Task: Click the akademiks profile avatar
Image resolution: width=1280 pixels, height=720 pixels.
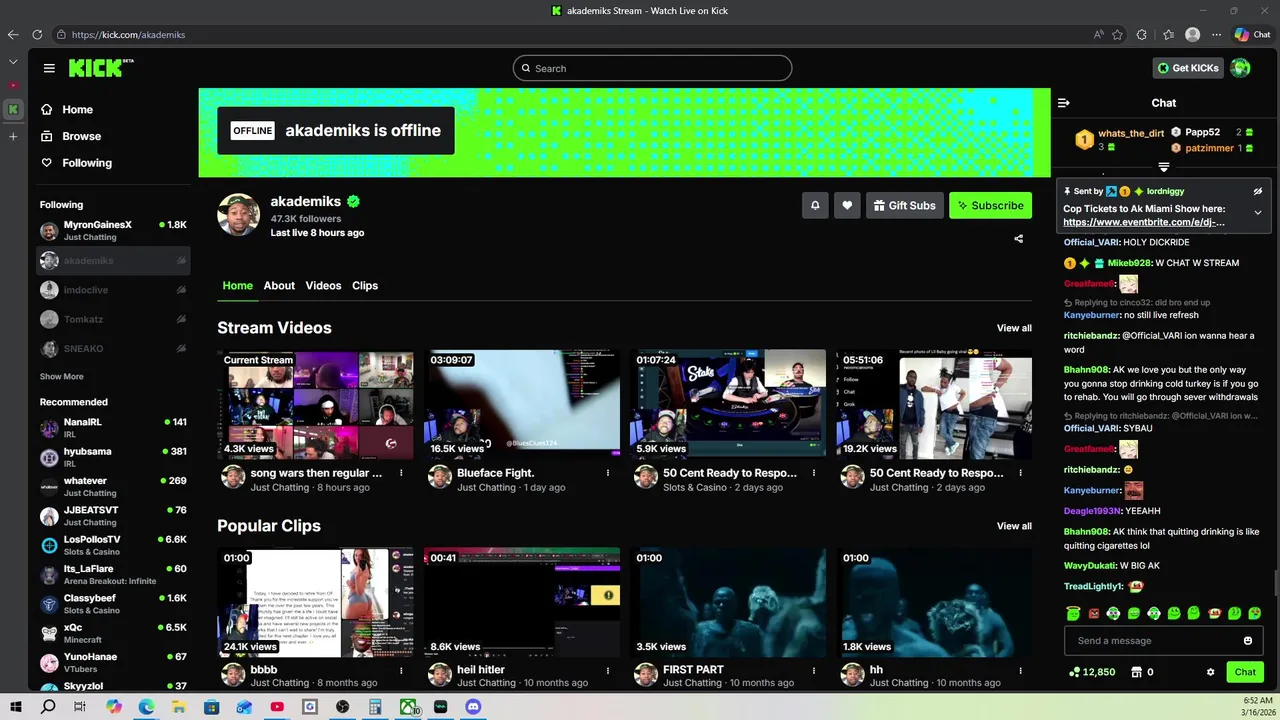Action: [239, 215]
